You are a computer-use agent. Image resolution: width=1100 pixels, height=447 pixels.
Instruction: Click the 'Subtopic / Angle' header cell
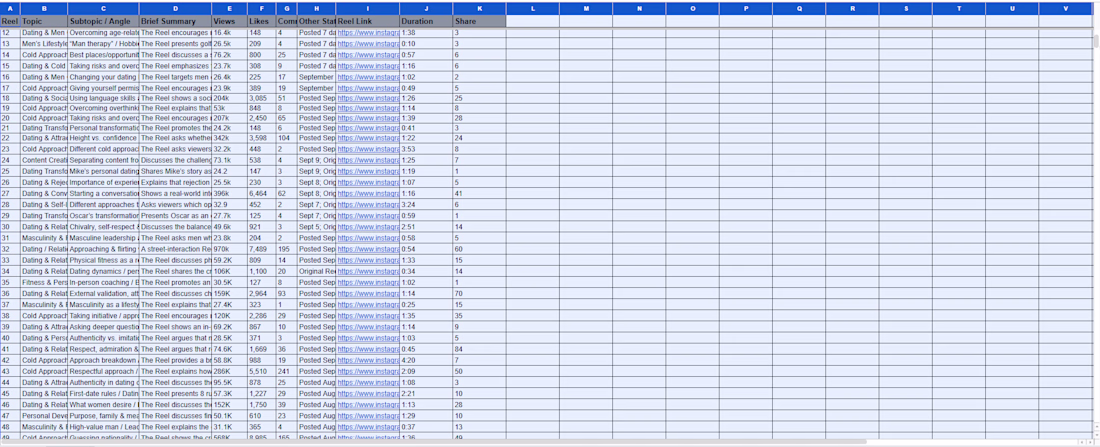[x=103, y=22]
